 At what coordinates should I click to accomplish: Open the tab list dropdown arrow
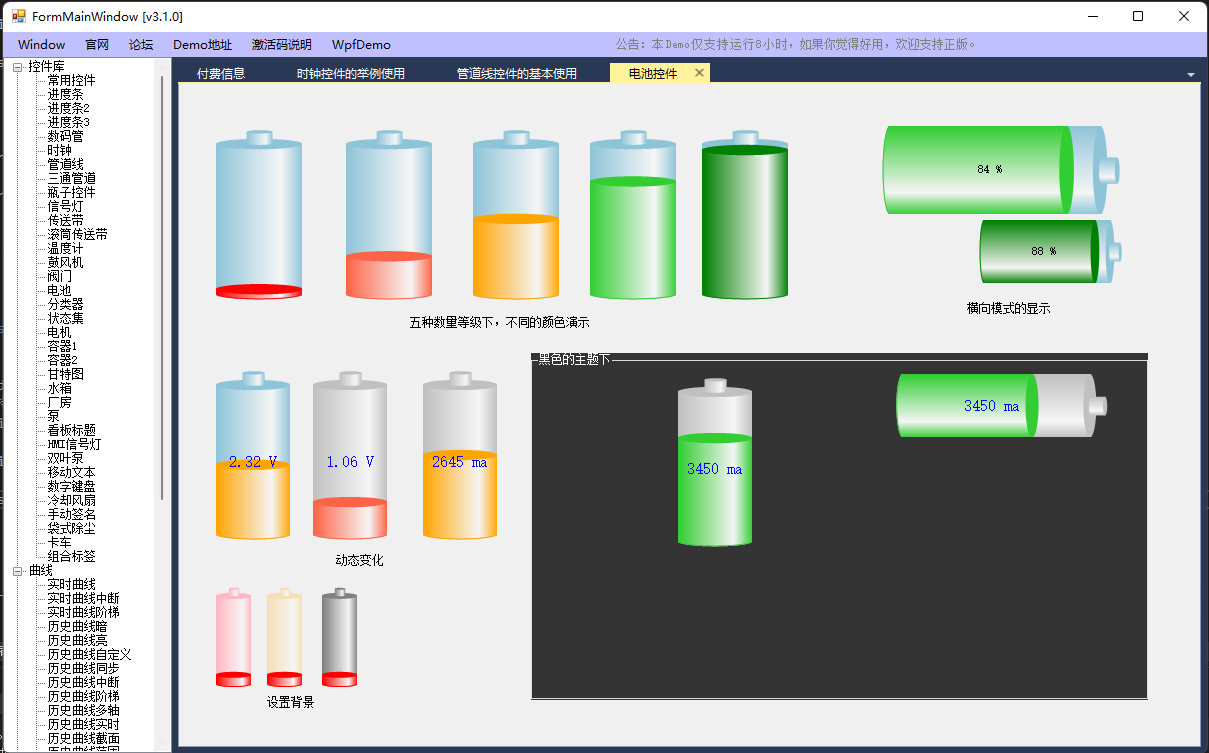click(x=1190, y=75)
